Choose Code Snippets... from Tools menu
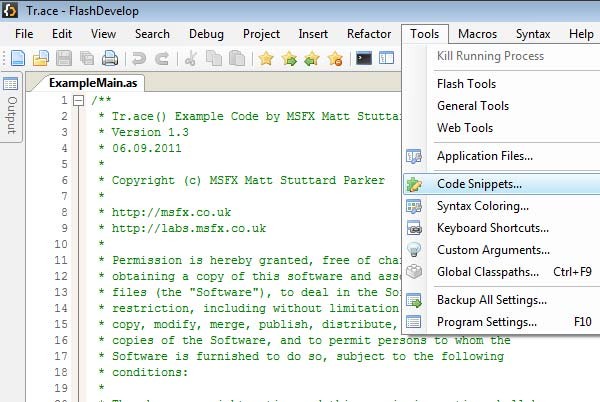Screen dimensions: 600x402 tap(502, 184)
